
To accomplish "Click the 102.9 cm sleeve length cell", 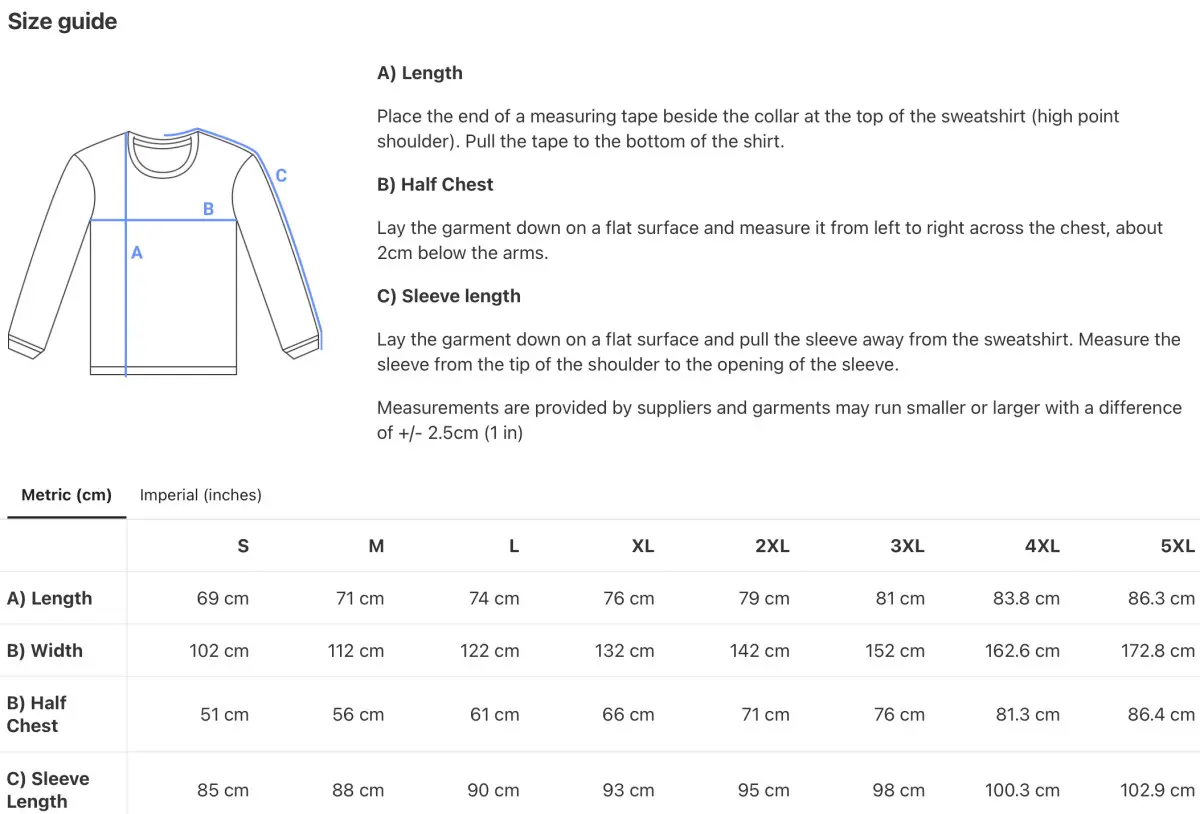I will point(1157,790).
